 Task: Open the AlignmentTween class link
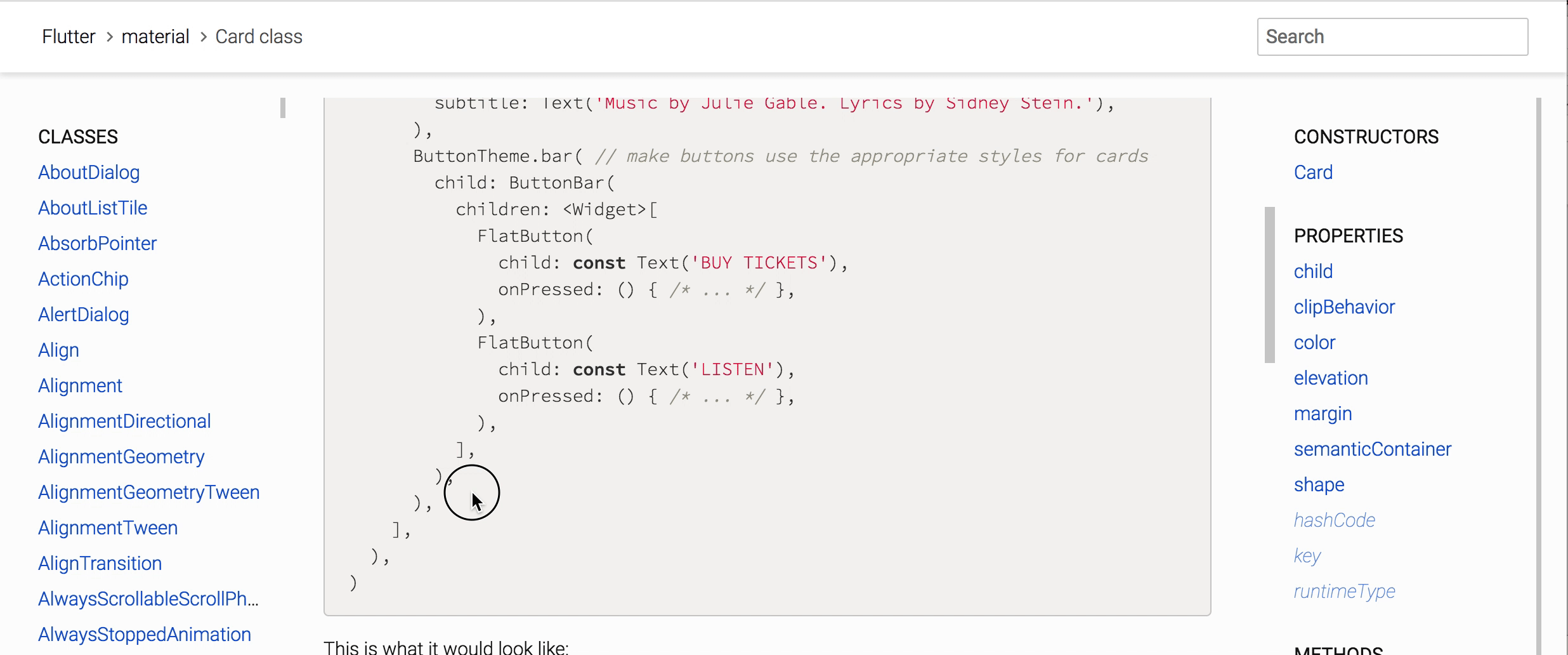[x=108, y=528]
